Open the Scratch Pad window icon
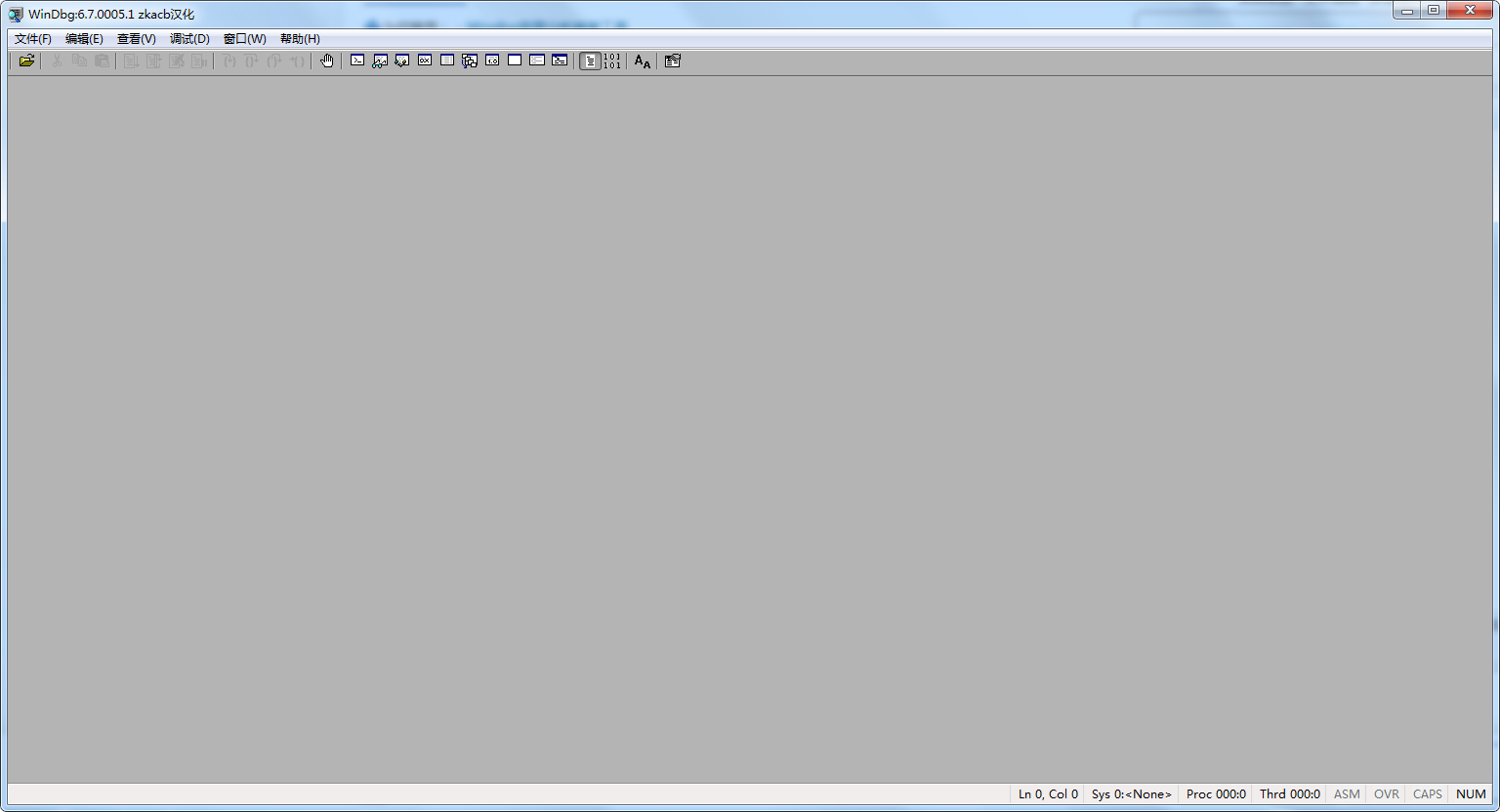 (x=515, y=61)
